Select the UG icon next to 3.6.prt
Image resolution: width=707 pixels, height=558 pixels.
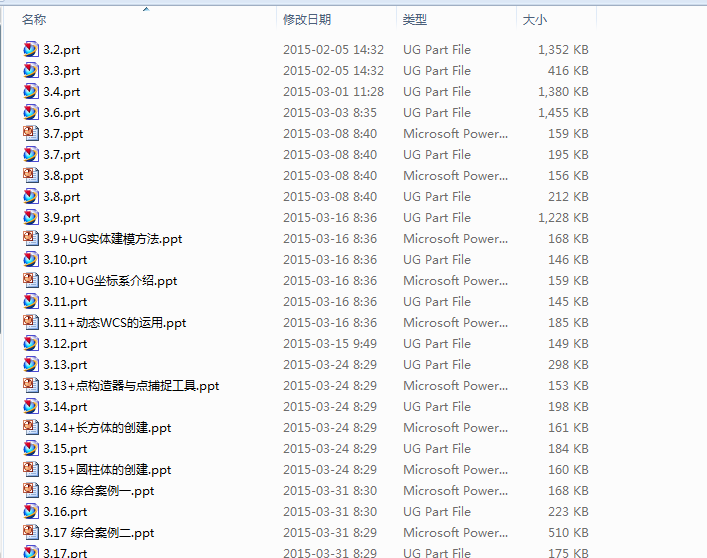pos(31,112)
